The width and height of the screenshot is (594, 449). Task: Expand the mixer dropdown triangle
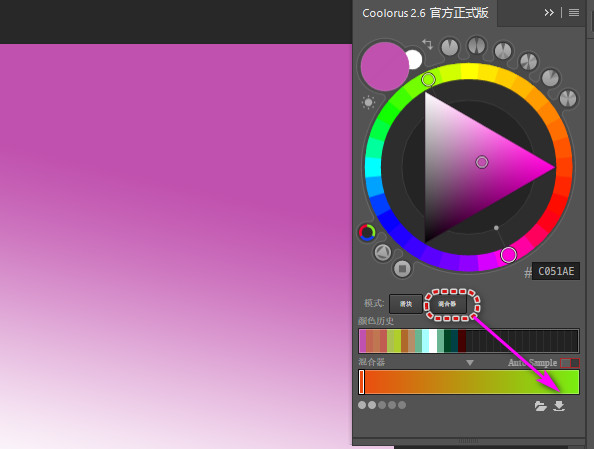coord(470,363)
